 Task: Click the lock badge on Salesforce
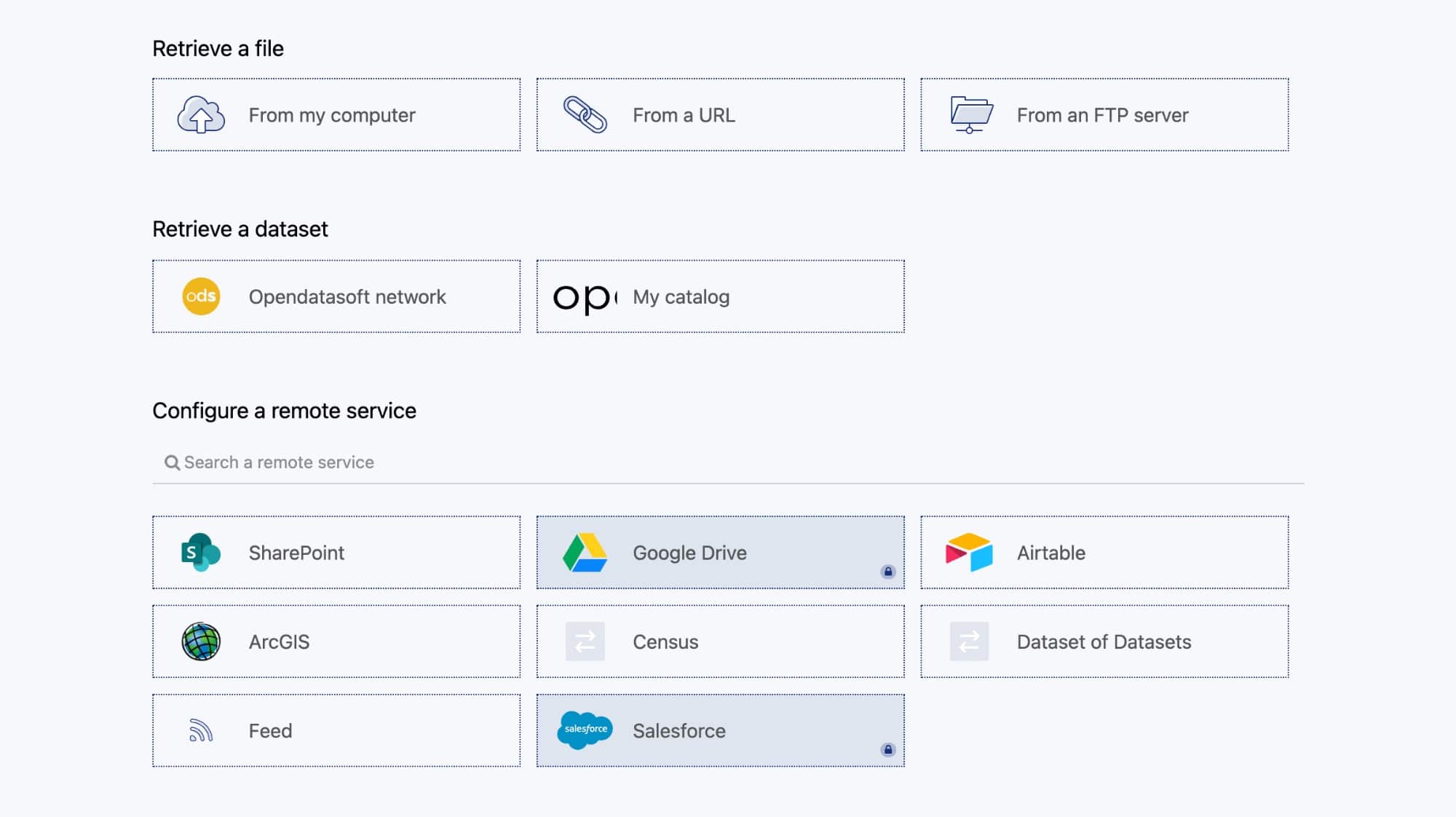(x=887, y=749)
